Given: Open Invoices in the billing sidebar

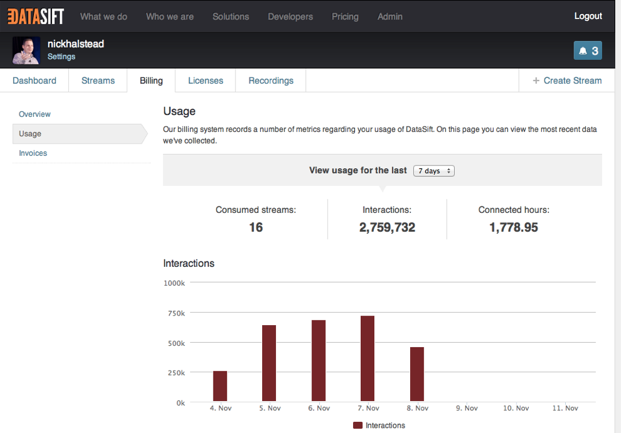Looking at the screenshot, I should click(33, 153).
